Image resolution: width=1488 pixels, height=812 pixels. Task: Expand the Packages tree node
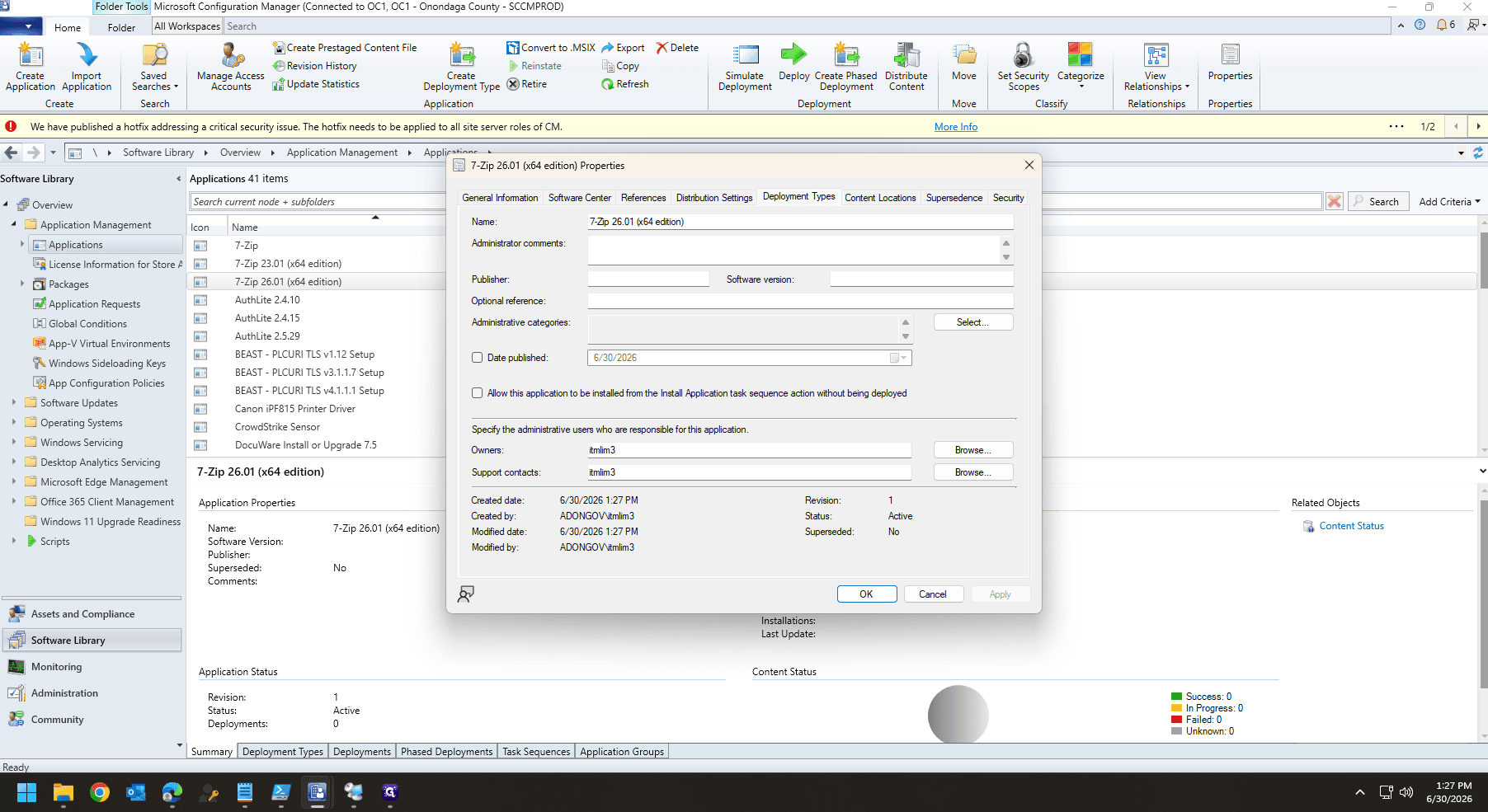22,284
